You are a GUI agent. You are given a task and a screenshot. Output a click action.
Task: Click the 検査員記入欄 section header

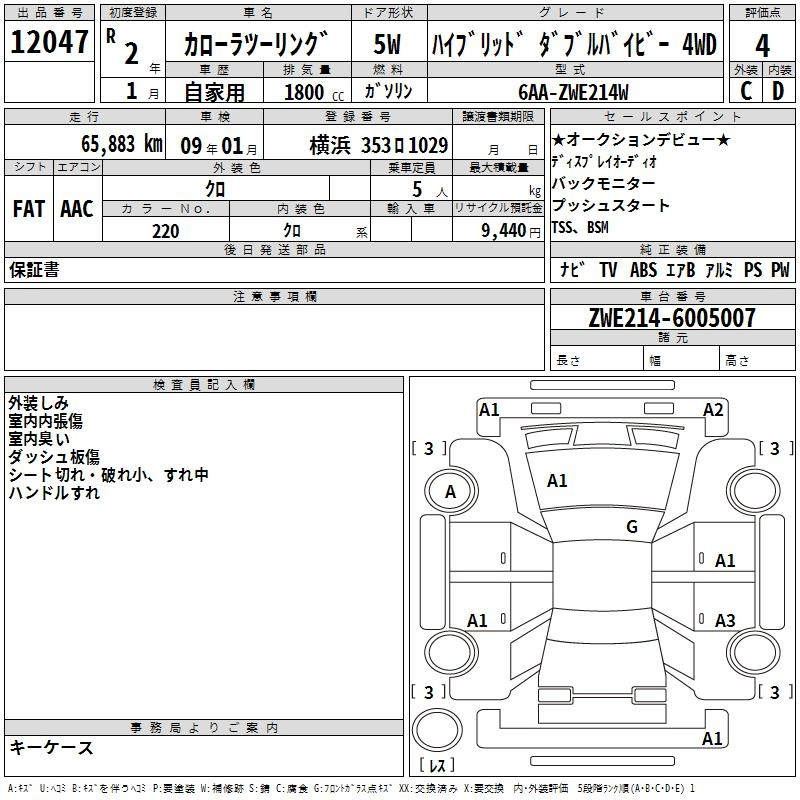(x=204, y=385)
